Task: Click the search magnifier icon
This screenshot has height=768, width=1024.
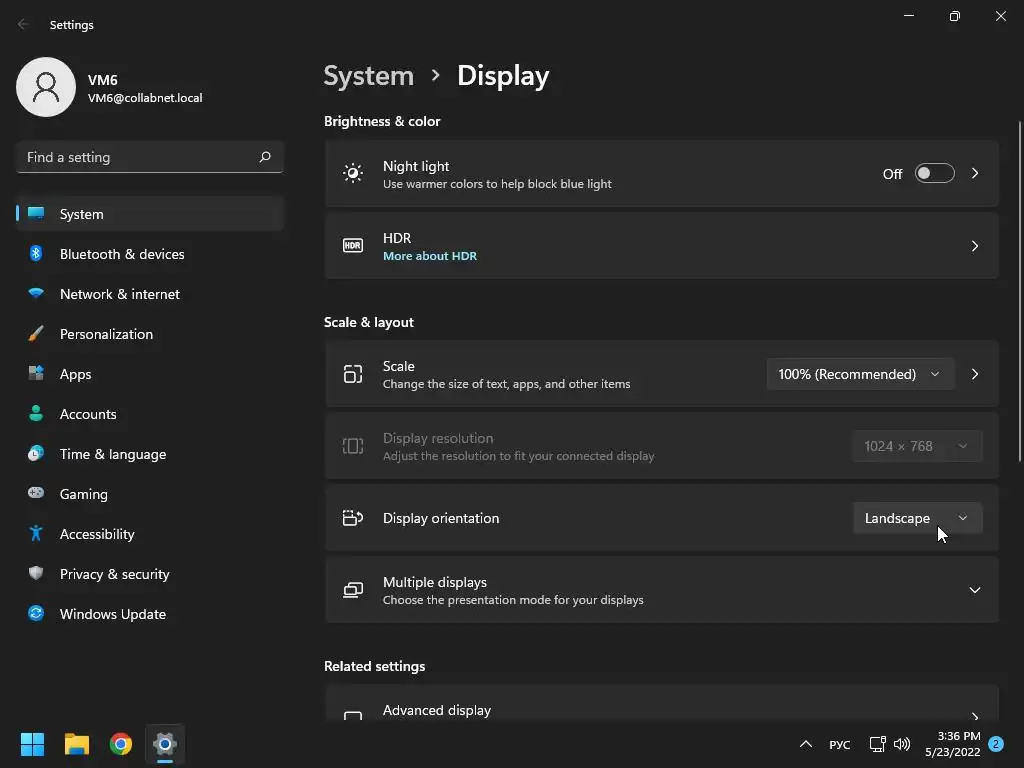Action: 265,157
